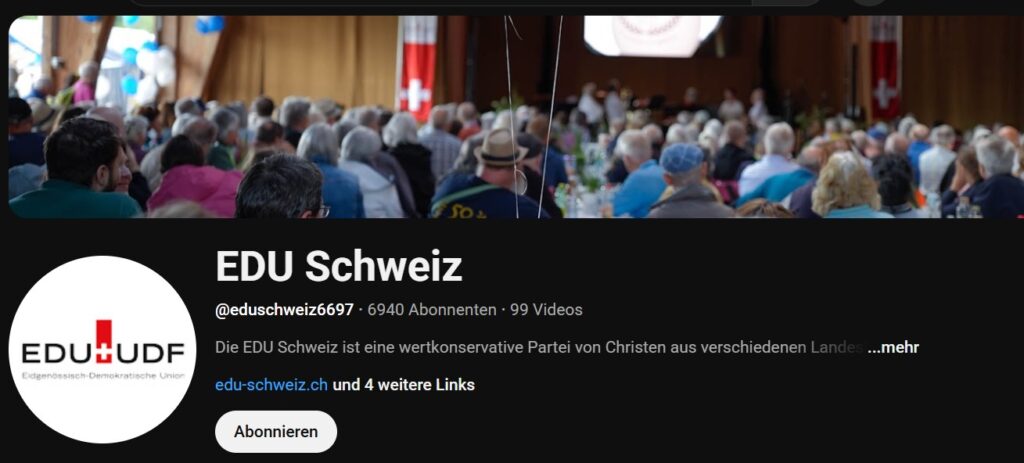The width and height of the screenshot is (1024, 463).
Task: Click the left Swiss flag in banner
Action: click(x=416, y=69)
